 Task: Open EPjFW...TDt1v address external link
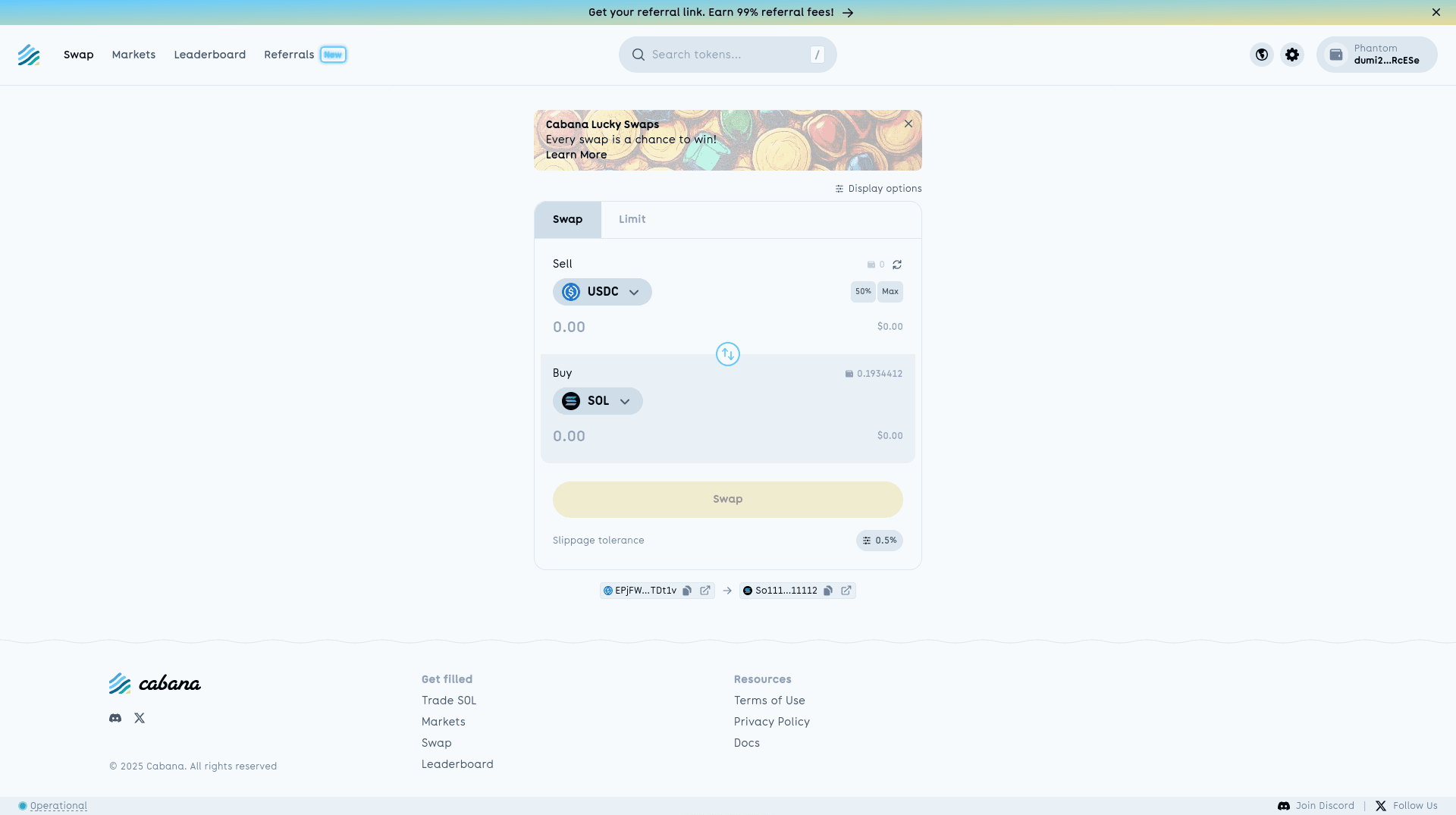[705, 591]
